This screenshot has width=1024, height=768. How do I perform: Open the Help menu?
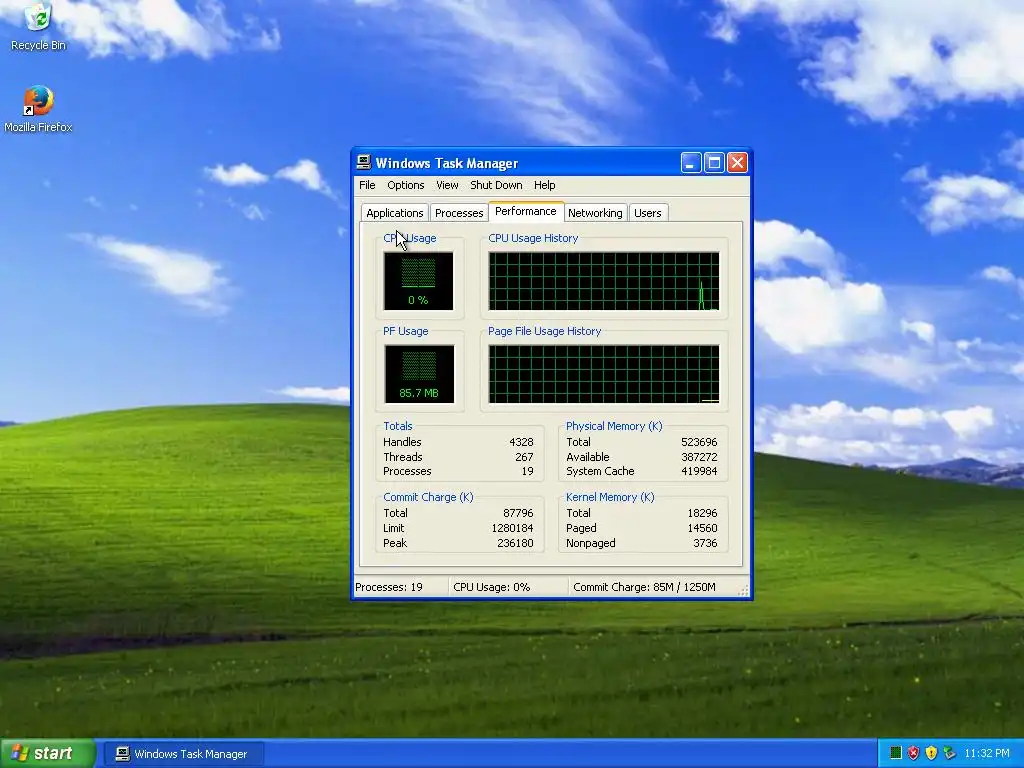544,185
